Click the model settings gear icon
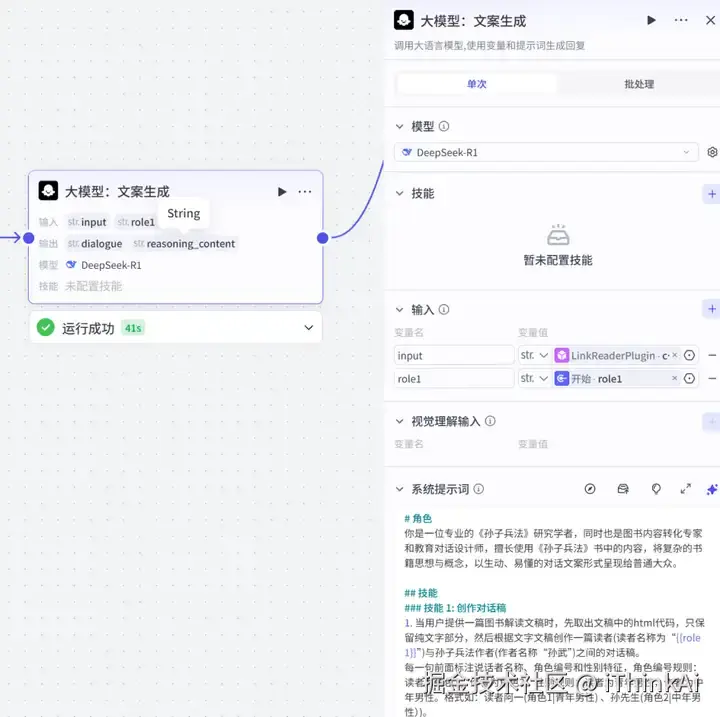Image resolution: width=720 pixels, height=717 pixels. 712,152
